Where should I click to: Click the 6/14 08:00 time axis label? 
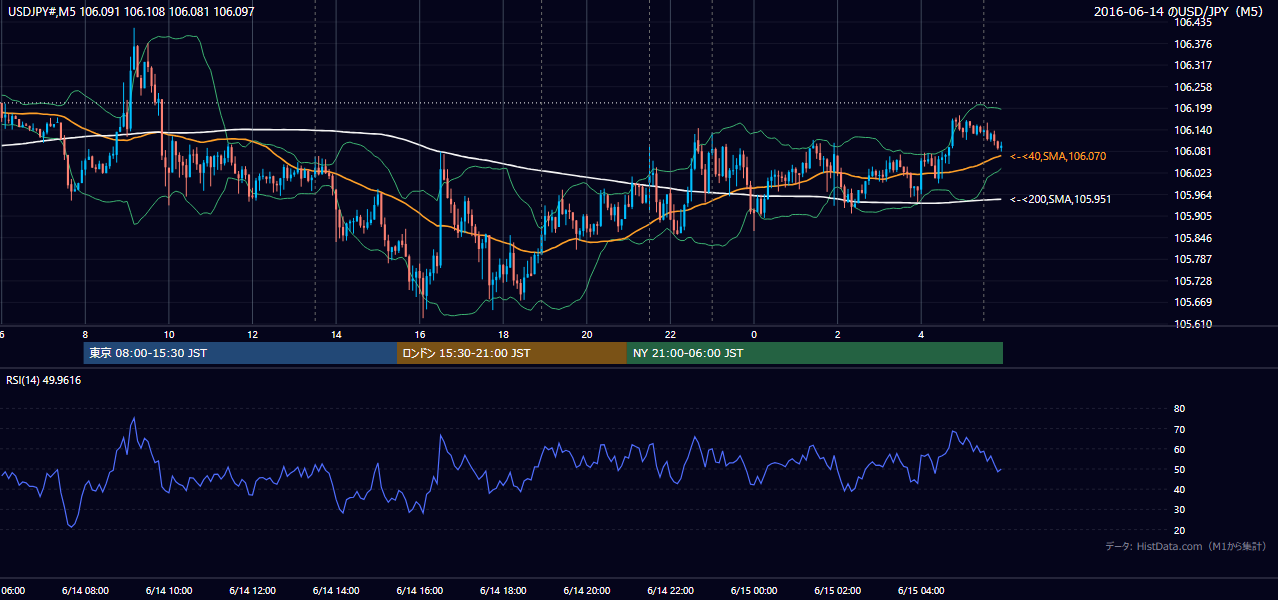(85, 591)
